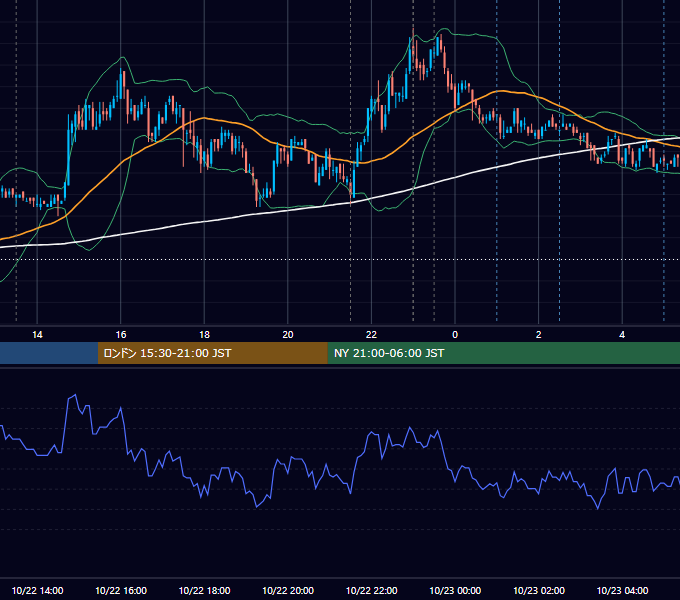680x600 pixels.
Task: Click the hour label 22 on upper axis
Action: 371,335
